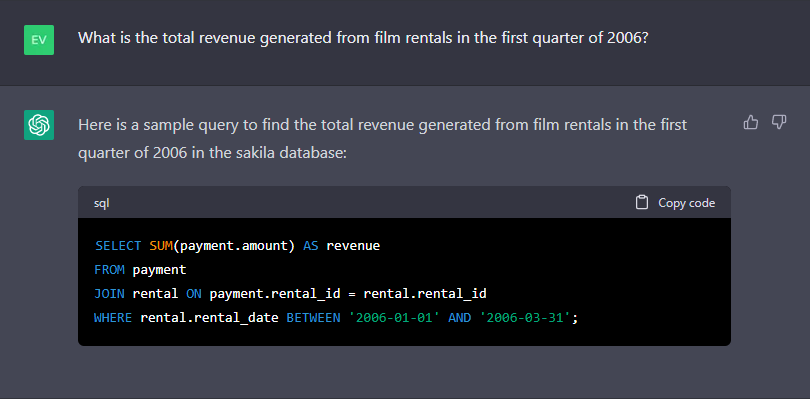
Task: Click the Copy code button
Action: (675, 203)
